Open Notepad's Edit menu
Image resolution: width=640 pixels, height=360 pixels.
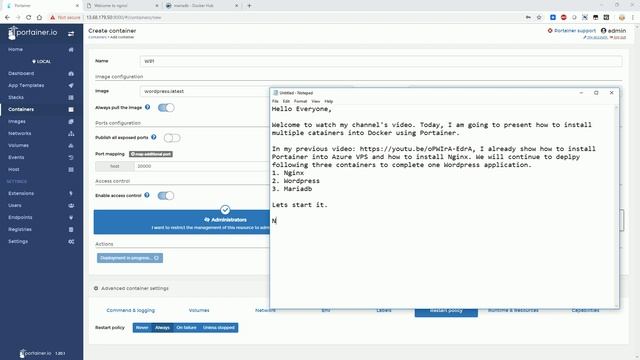pyautogui.click(x=286, y=101)
